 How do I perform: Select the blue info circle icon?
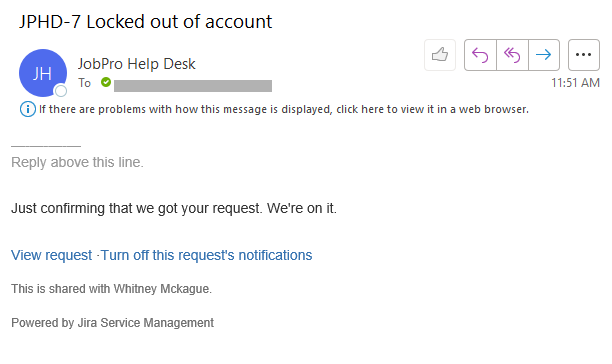[x=28, y=109]
